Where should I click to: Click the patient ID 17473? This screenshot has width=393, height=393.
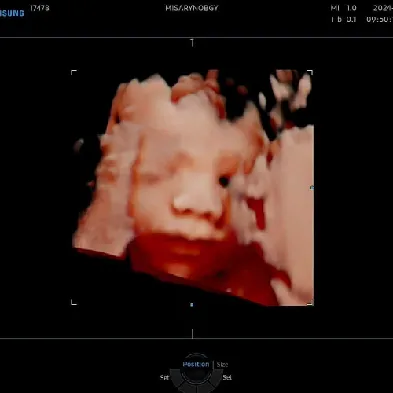click(40, 8)
